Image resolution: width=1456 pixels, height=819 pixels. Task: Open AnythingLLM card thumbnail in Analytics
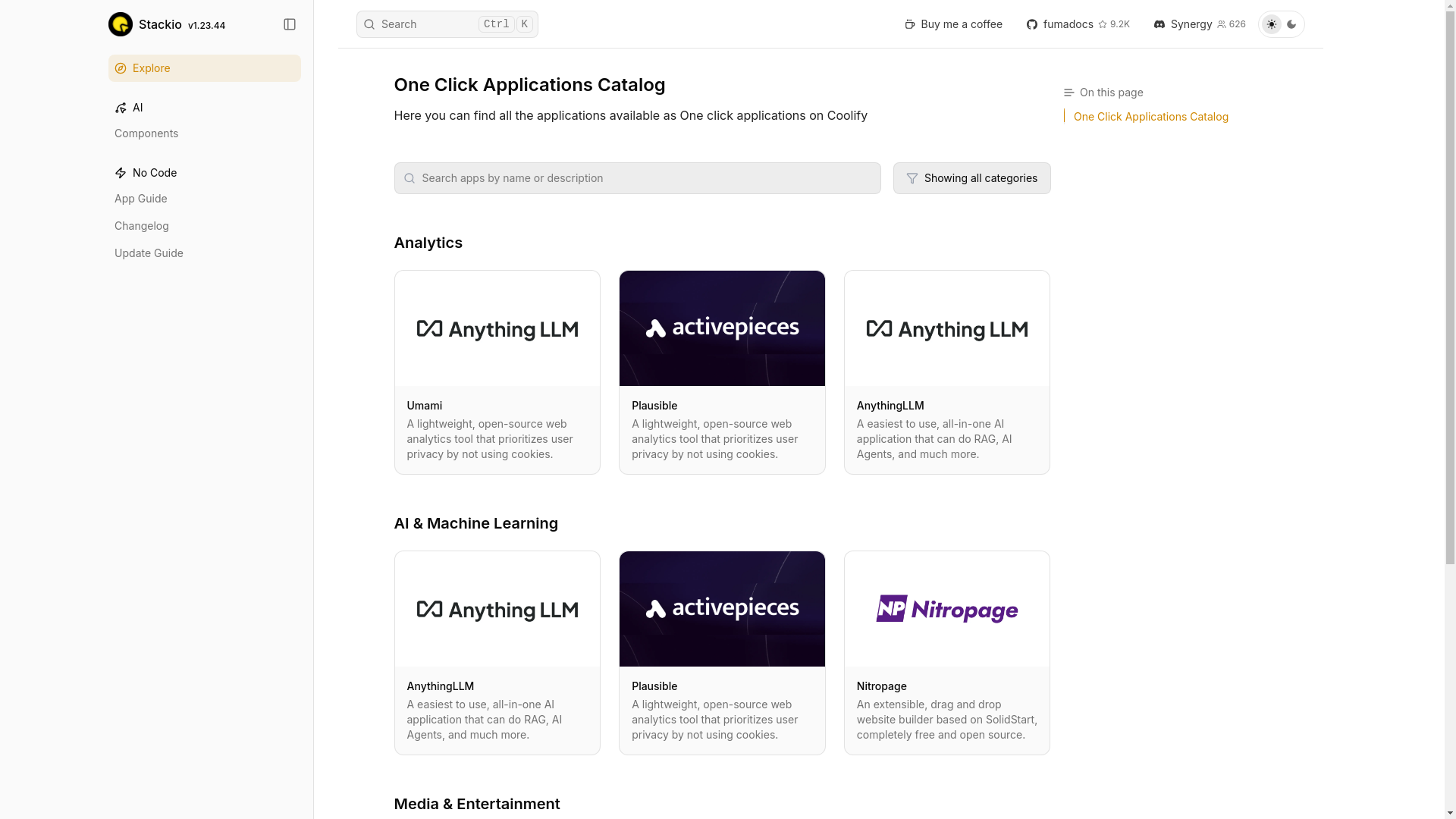947,328
